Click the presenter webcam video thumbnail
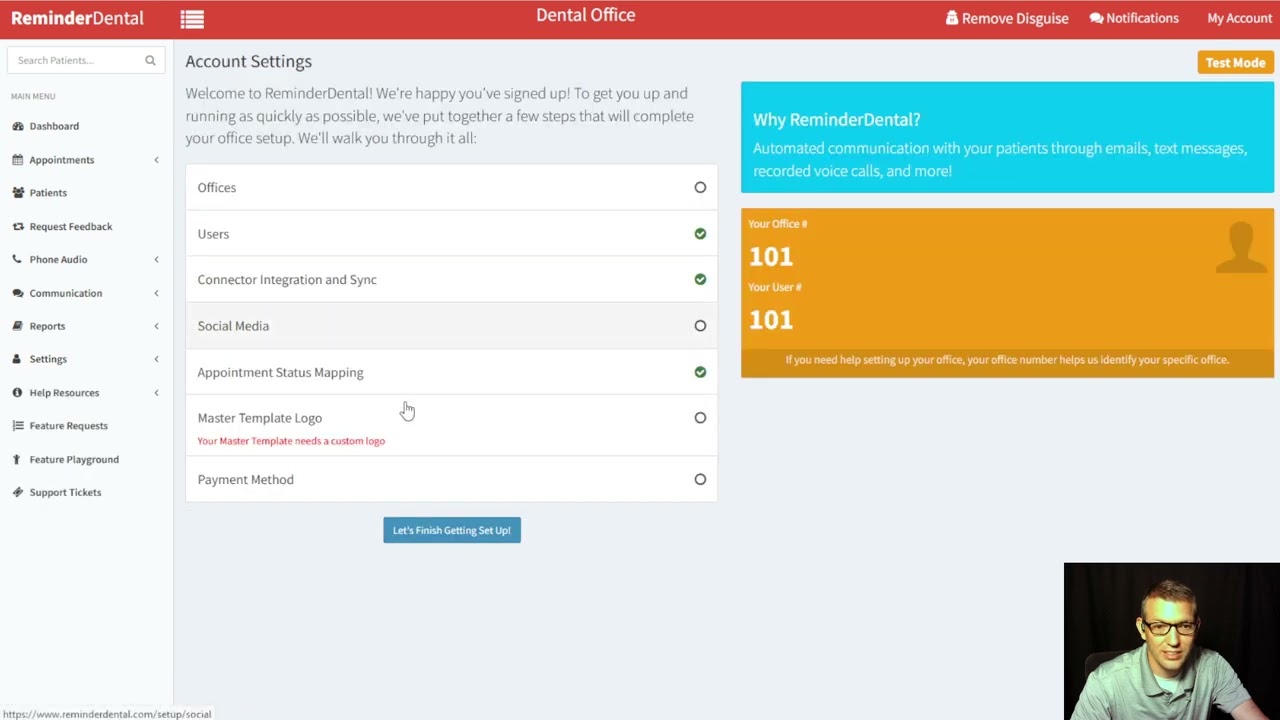Screen dimensions: 1280x720 (1172, 641)
